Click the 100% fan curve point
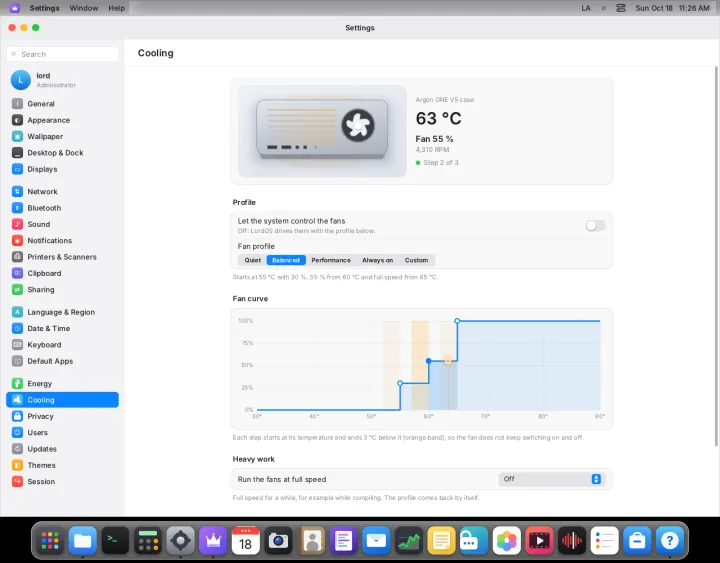 [457, 321]
